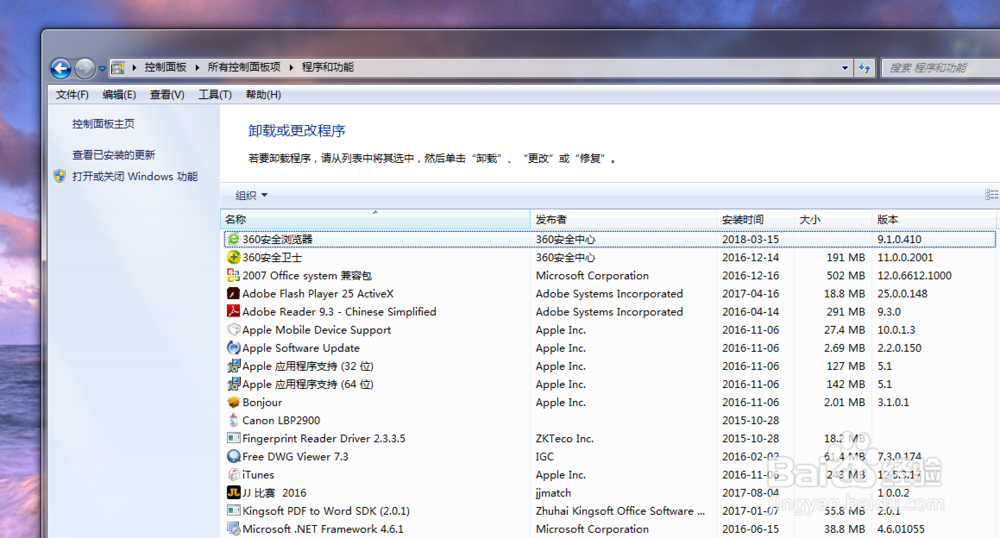Click the Control Panel icon in address bar
The width and height of the screenshot is (1000, 538).
[x=118, y=68]
